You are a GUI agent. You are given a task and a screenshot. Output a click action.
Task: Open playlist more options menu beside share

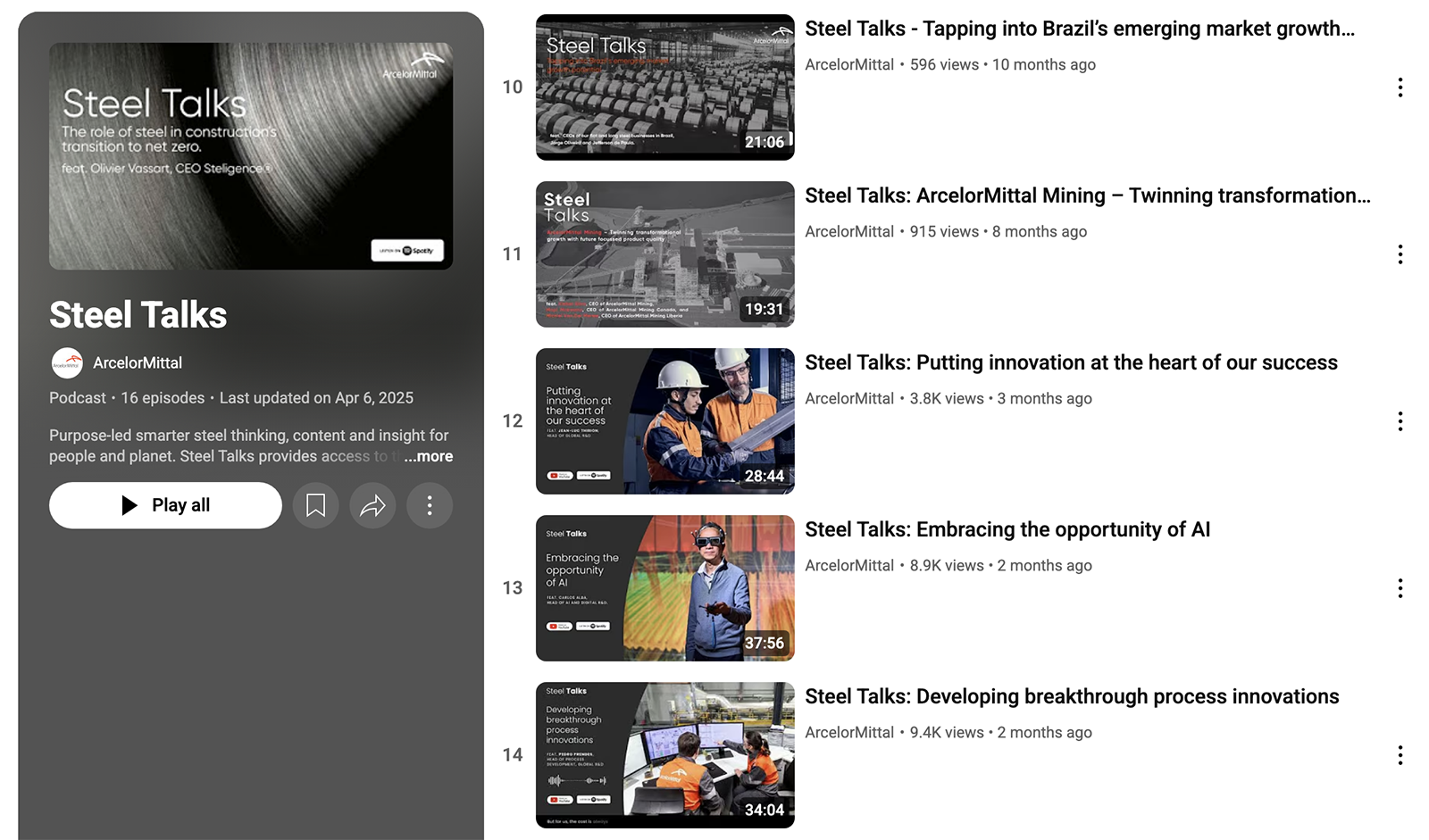click(x=430, y=505)
